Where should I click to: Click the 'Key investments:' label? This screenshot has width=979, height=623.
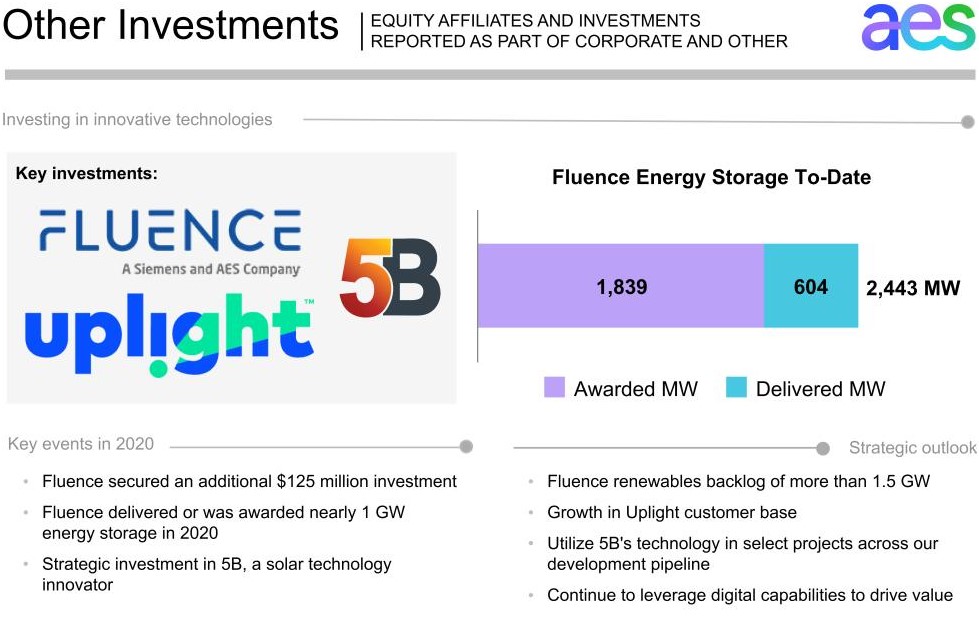pos(86,174)
